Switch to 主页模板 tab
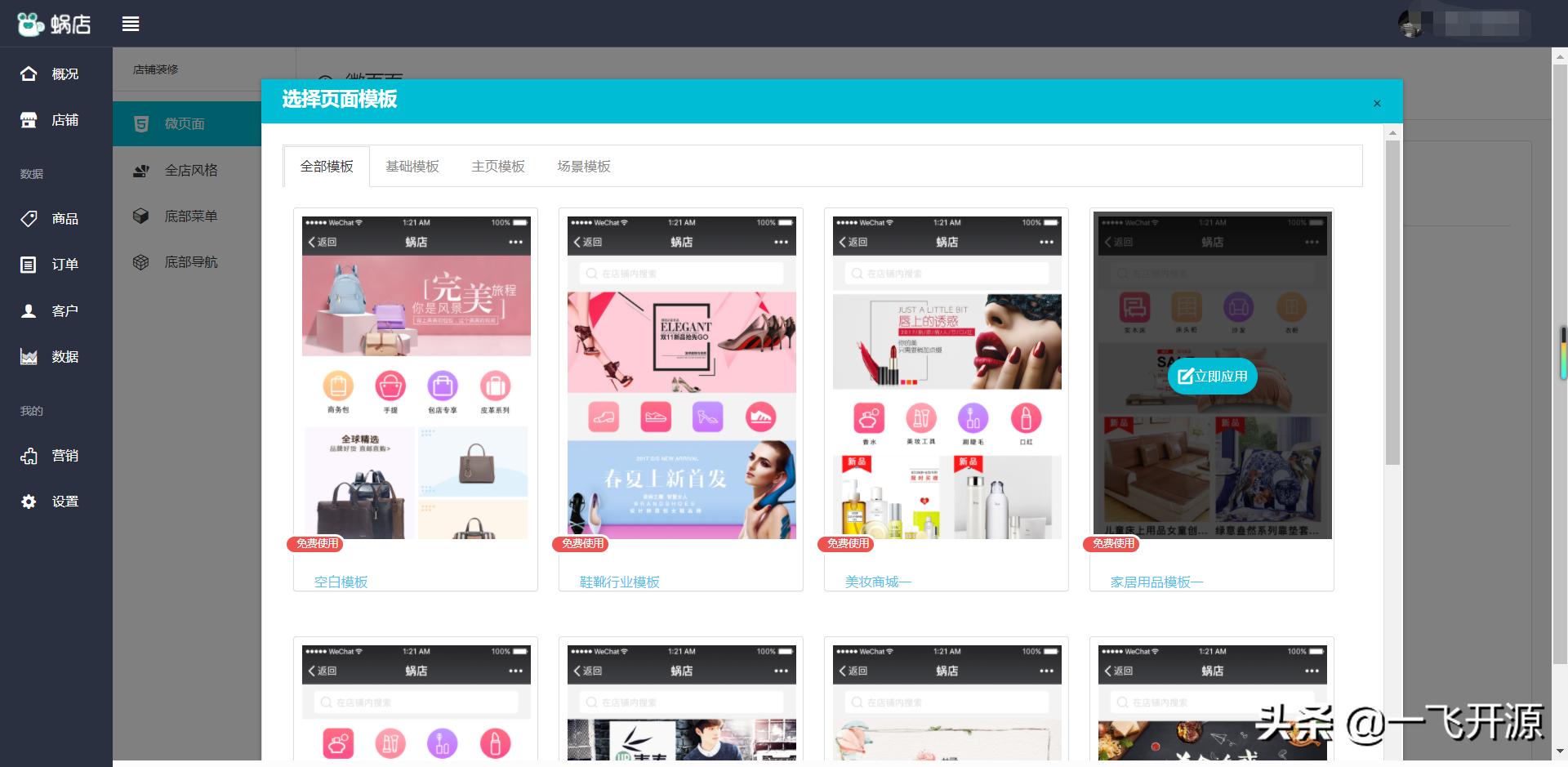 498,166
